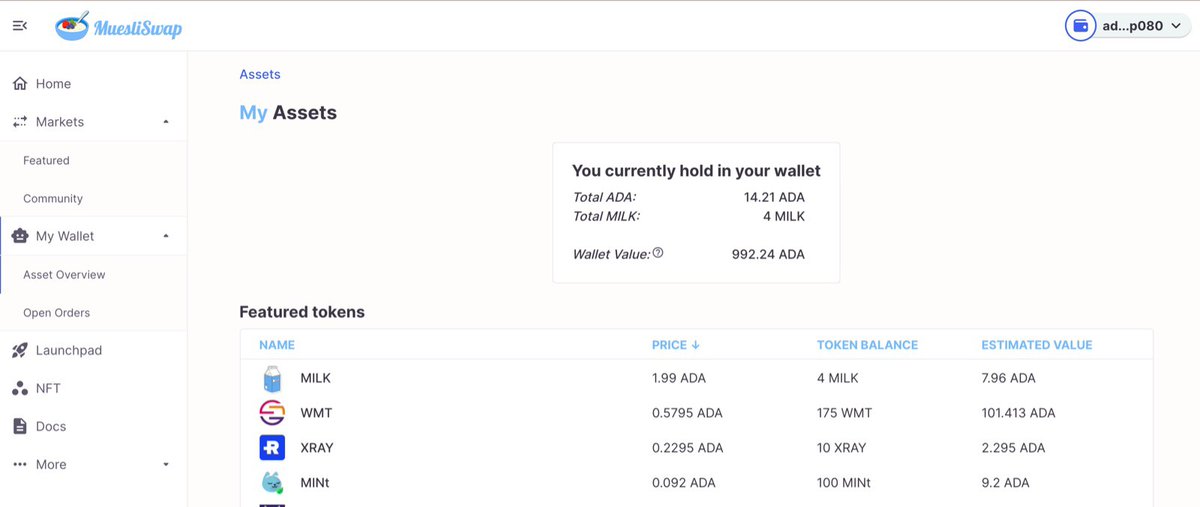This screenshot has width=1200, height=507.
Task: Click the XRAY token icon
Action: coord(272,448)
